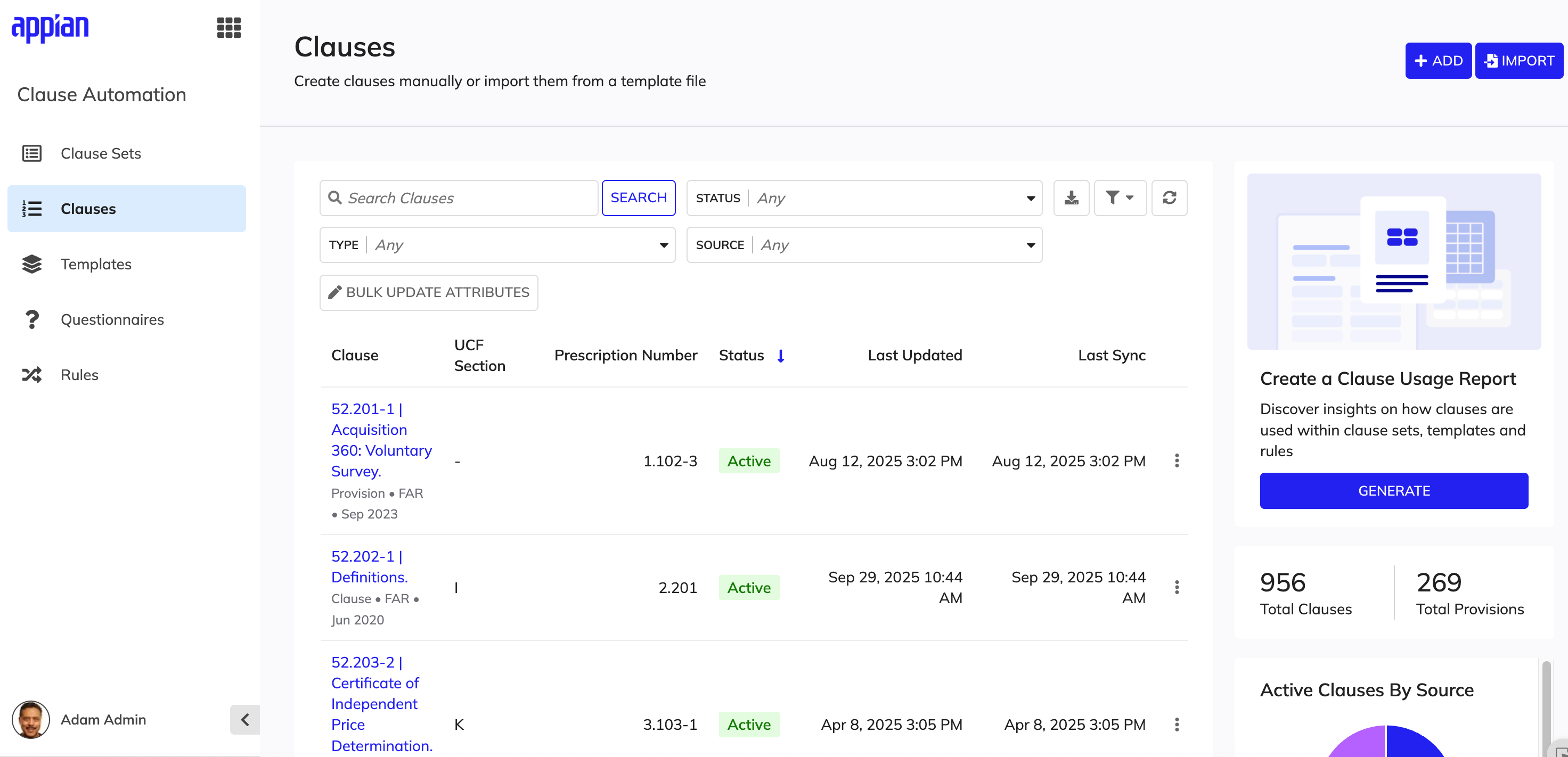Sort by Last Sync column header
The width and height of the screenshot is (1568, 757).
coord(1112,356)
